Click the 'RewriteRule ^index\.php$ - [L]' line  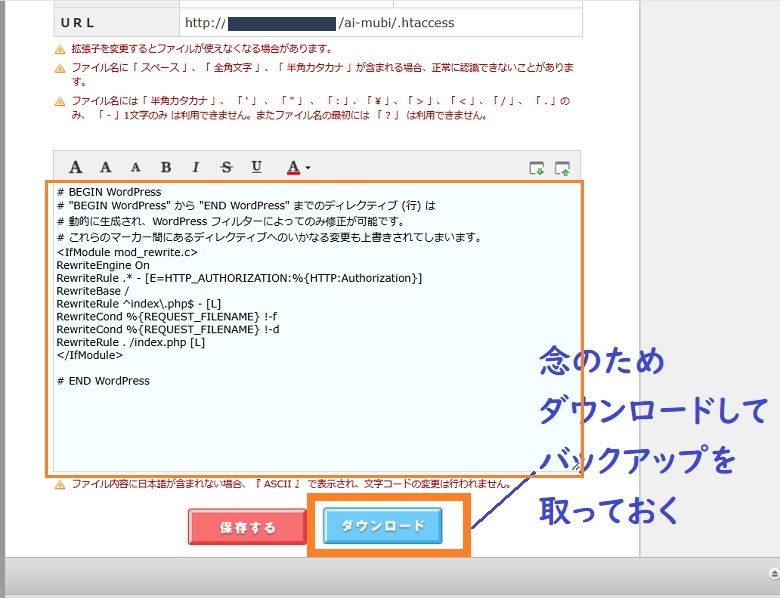click(139, 304)
